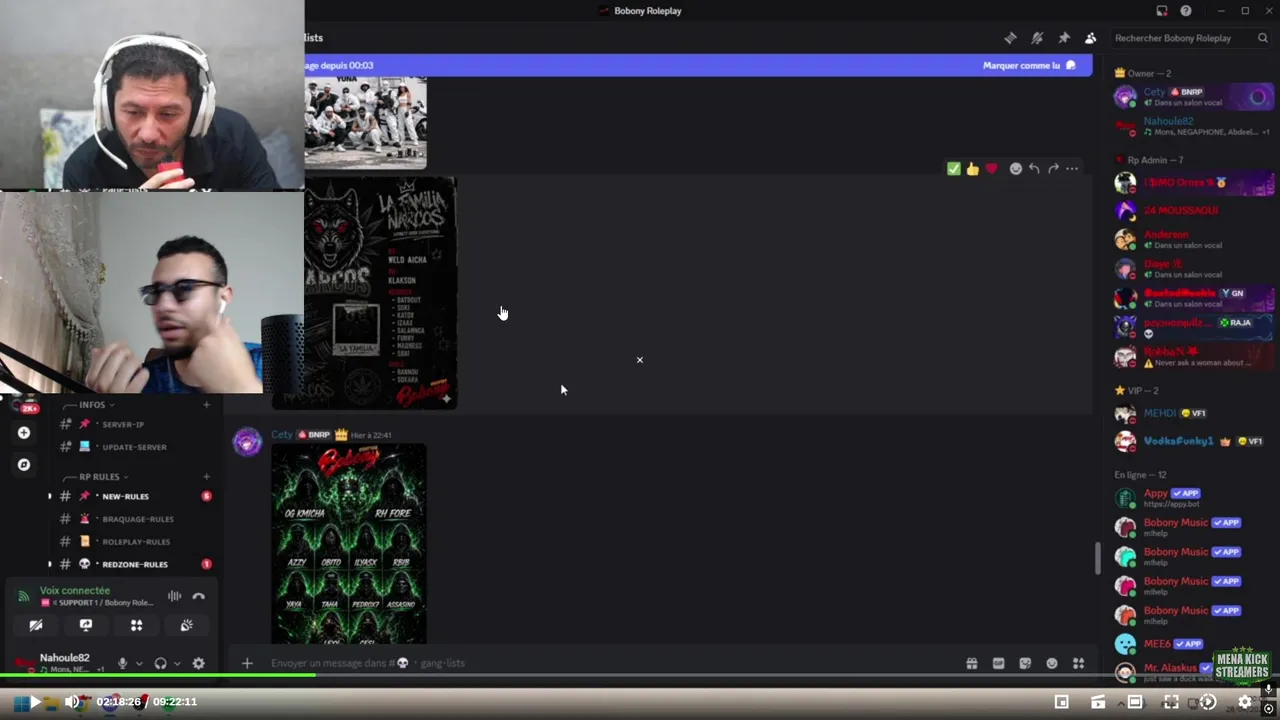React with the green checkmark emoji
1280x720 pixels.
click(954, 169)
